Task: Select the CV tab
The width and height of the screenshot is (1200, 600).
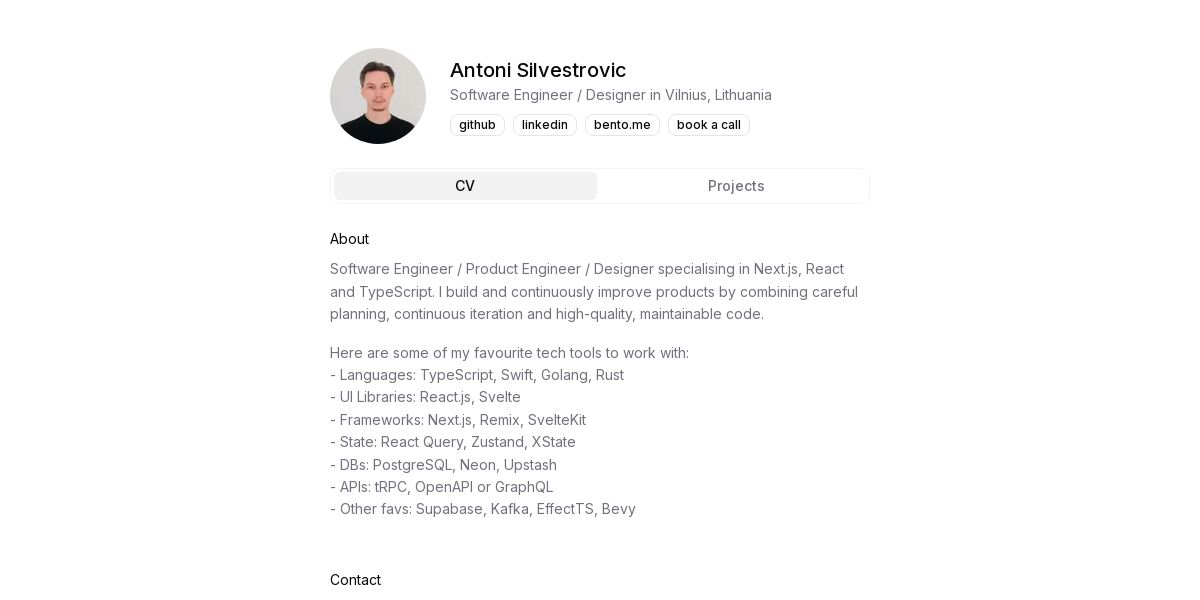Action: tap(465, 186)
